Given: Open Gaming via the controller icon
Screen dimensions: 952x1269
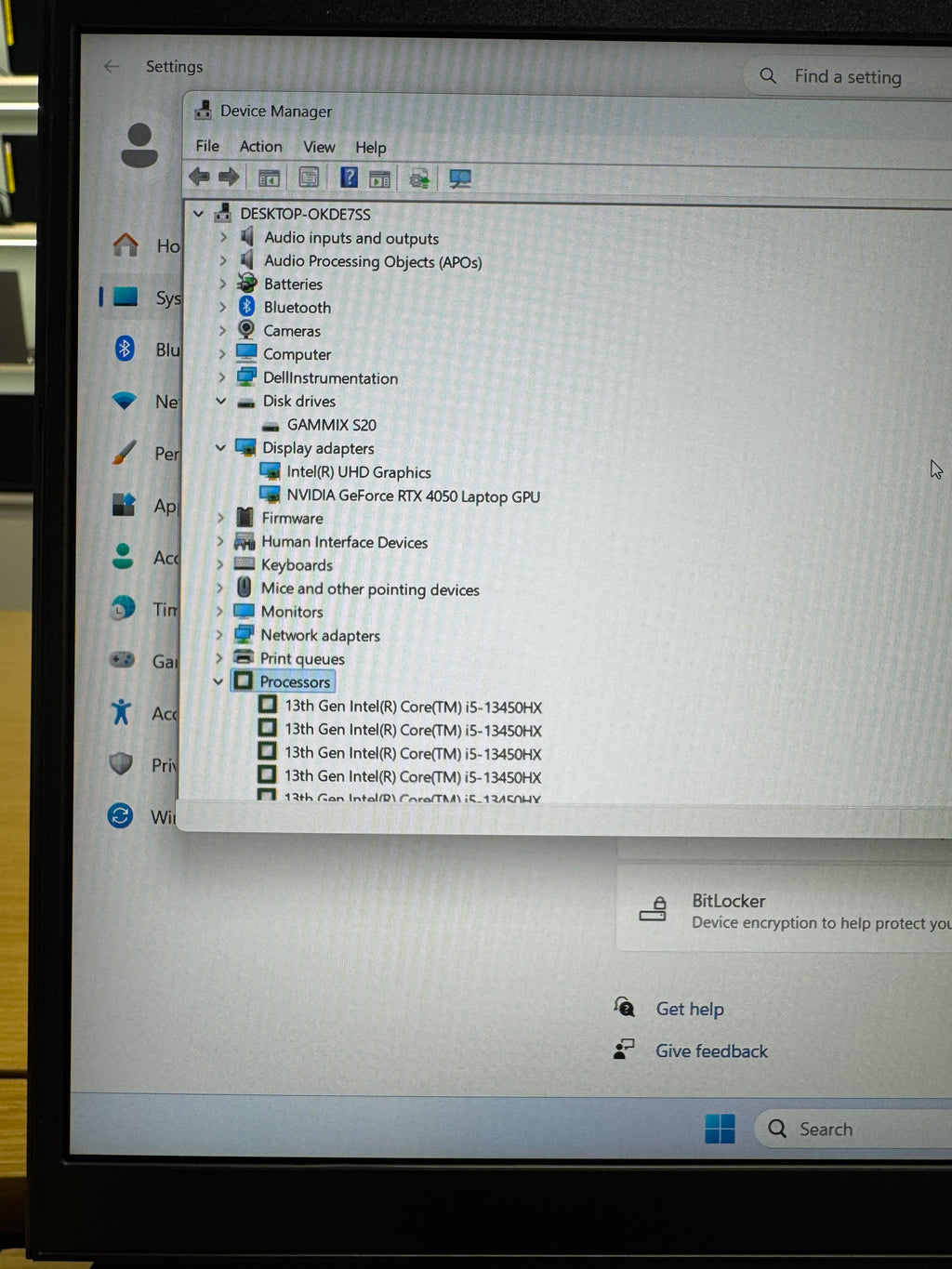Looking at the screenshot, I should [x=122, y=660].
